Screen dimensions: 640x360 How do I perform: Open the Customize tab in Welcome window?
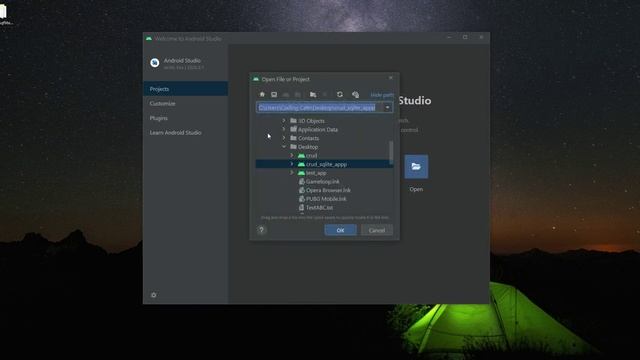coord(185,103)
